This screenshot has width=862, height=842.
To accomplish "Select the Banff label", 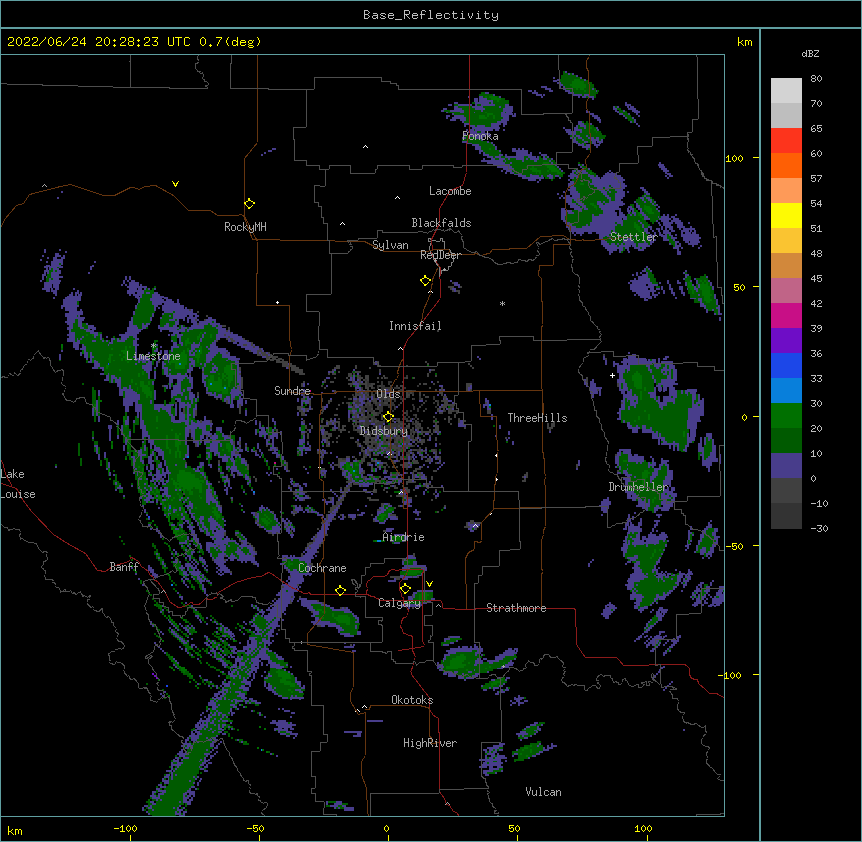I will tap(124, 567).
